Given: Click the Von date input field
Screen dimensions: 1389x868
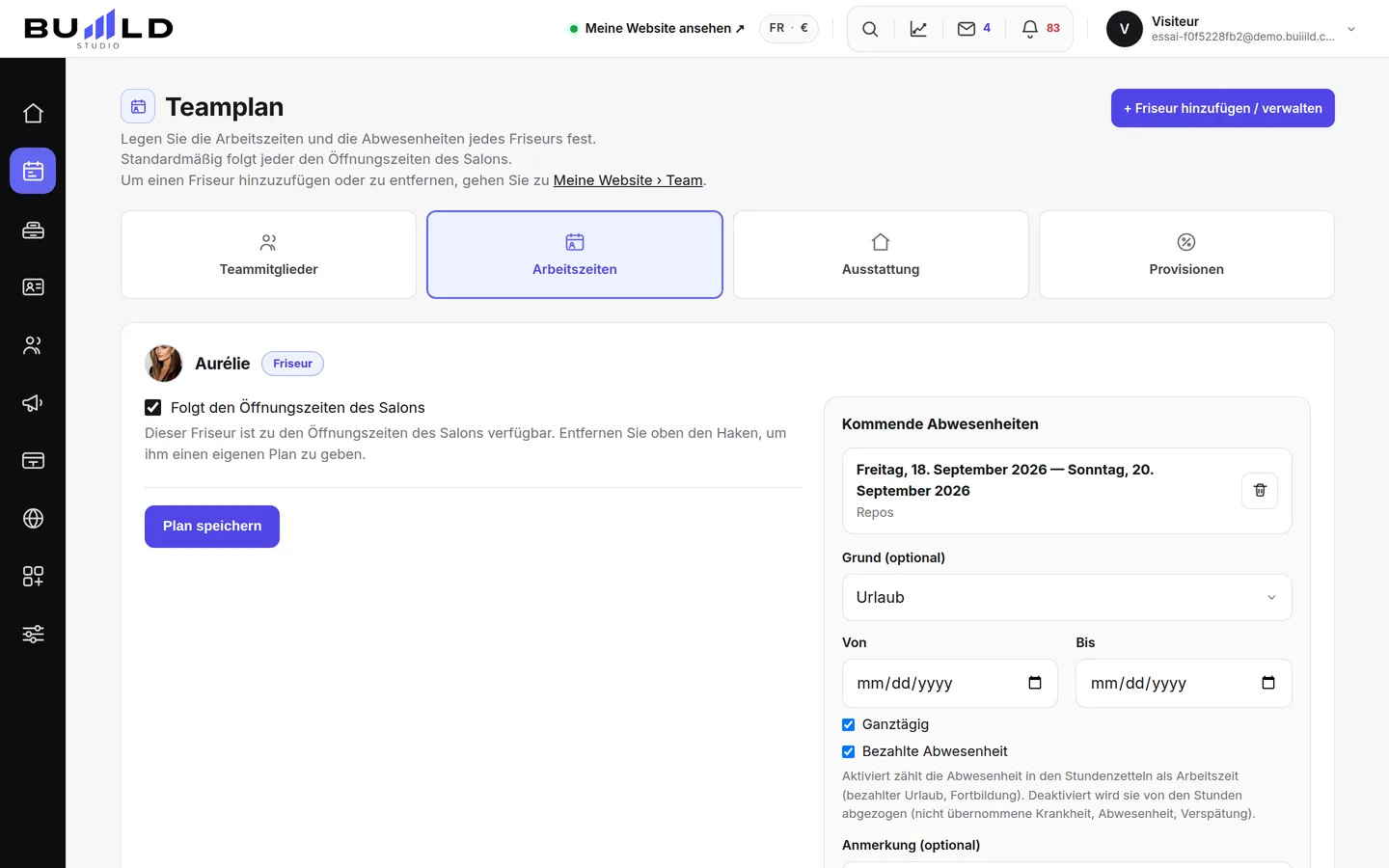Looking at the screenshot, I should click(x=950, y=684).
